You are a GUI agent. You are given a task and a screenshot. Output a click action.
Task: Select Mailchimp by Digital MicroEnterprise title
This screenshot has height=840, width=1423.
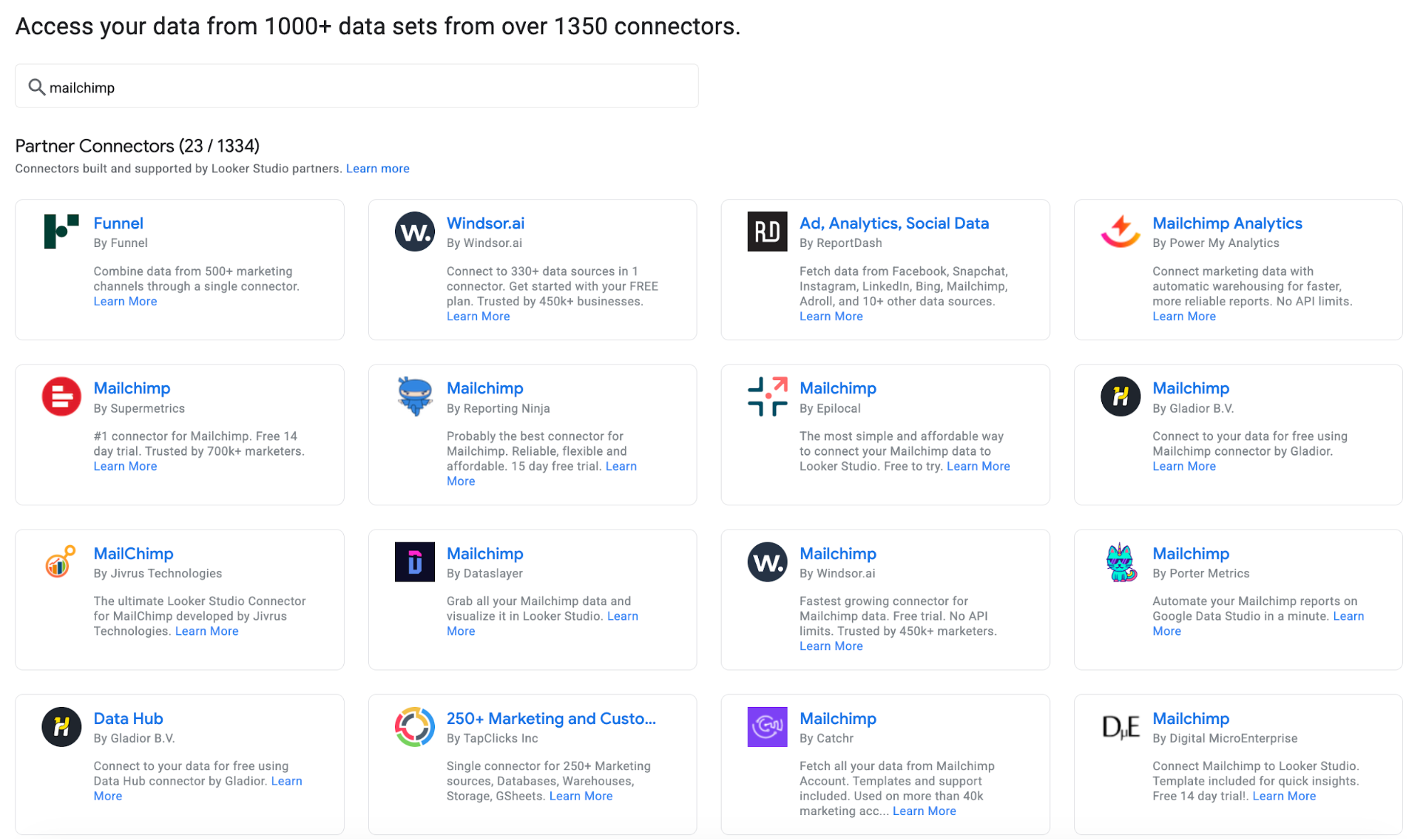click(x=1191, y=718)
